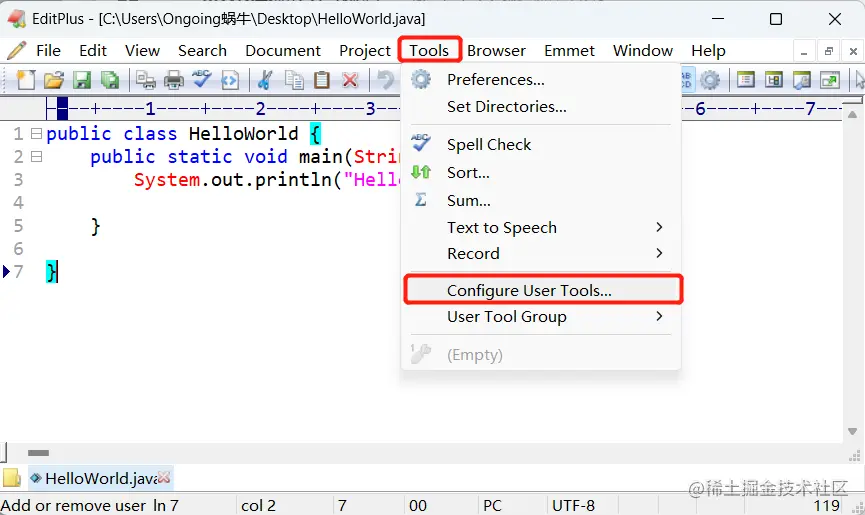Create a new document from the toolbar

25,80
